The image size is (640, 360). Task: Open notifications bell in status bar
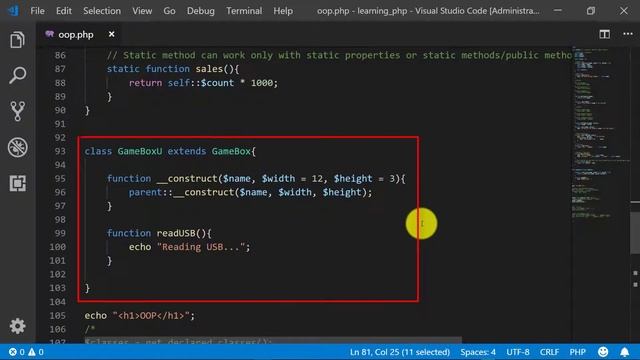click(624, 352)
